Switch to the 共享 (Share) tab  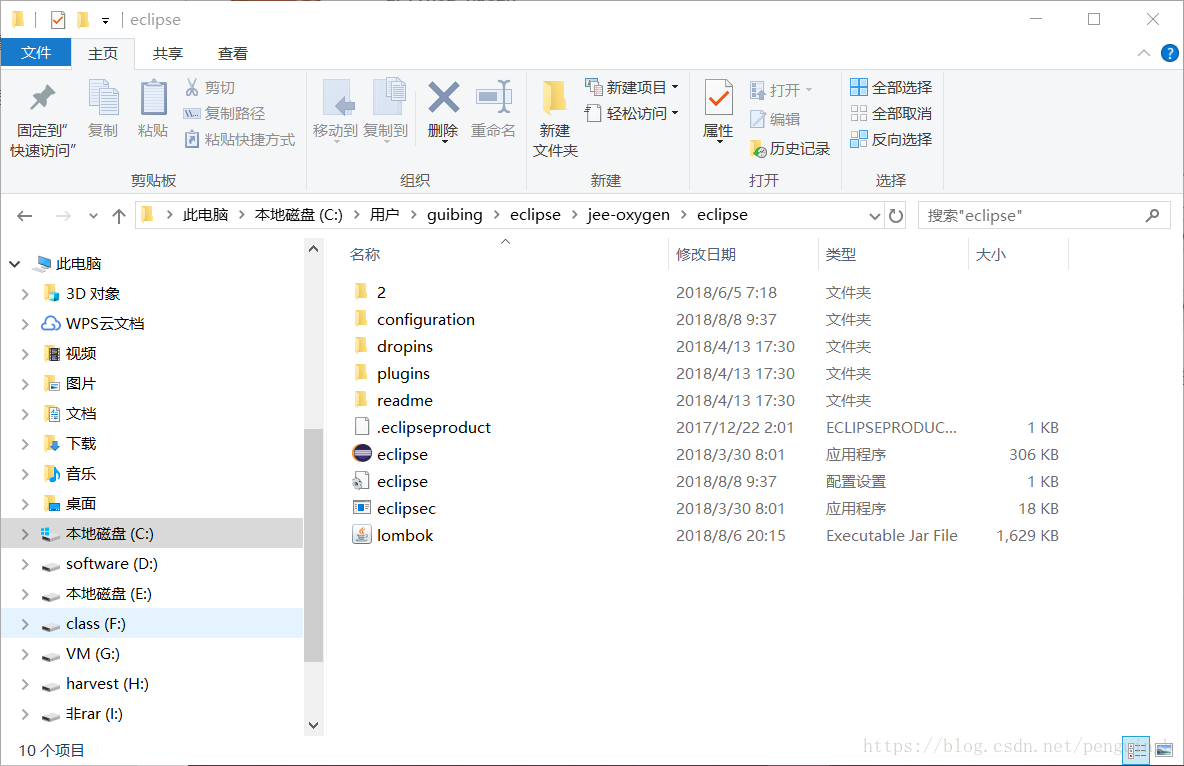tap(168, 54)
